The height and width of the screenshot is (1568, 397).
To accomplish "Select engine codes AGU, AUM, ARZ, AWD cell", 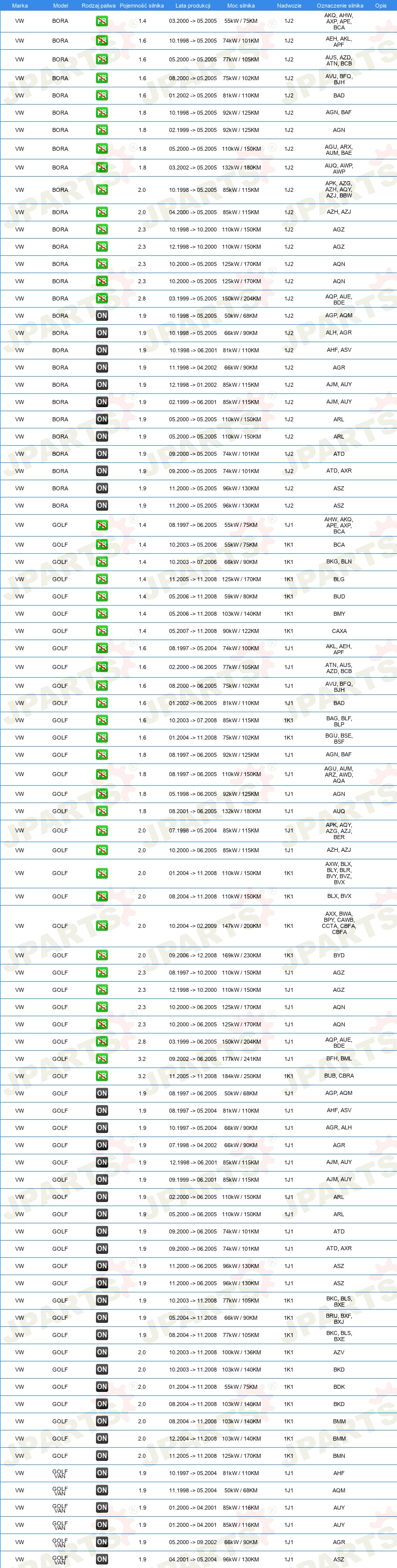I will (x=339, y=774).
